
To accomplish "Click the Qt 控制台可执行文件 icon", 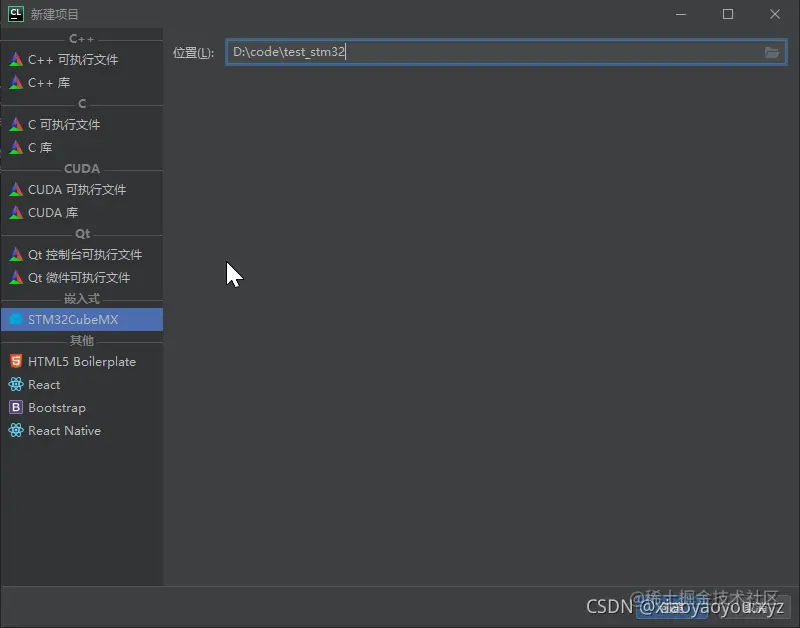I will [16, 254].
